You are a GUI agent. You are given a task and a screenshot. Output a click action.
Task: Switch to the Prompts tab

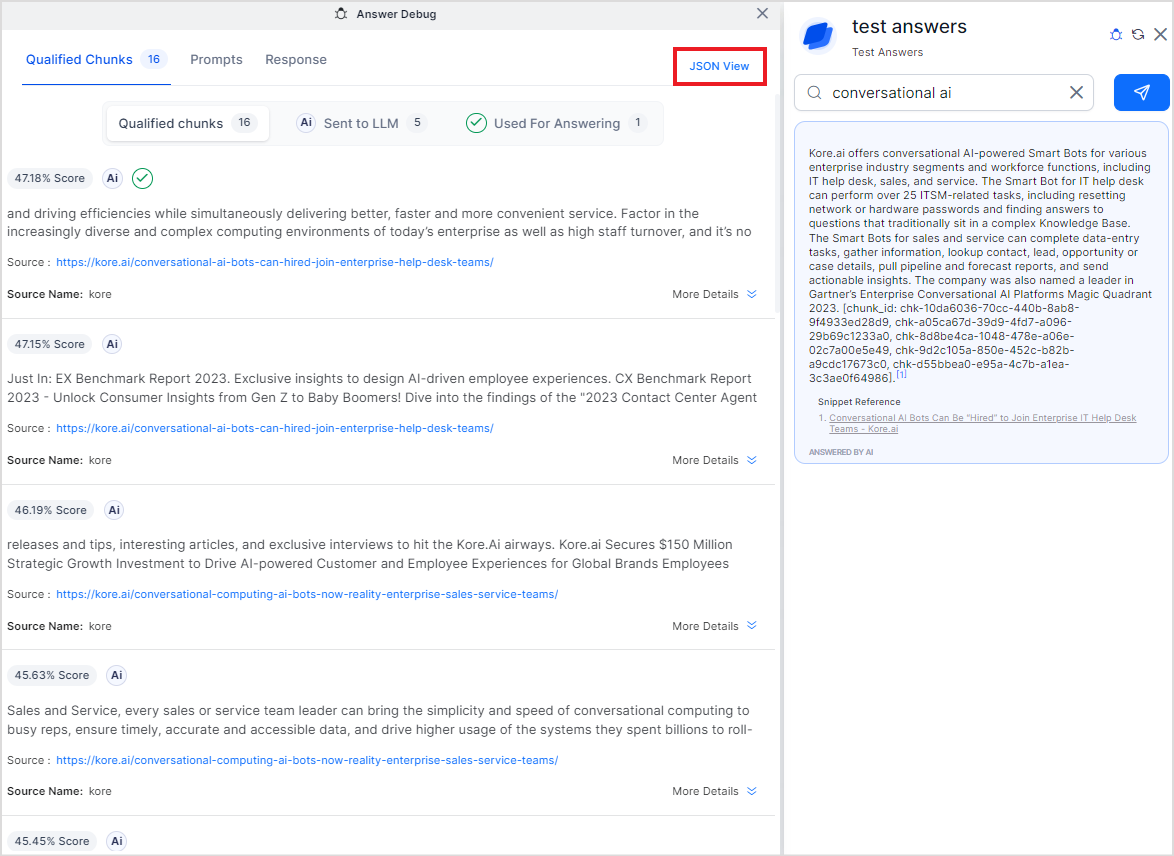point(216,60)
